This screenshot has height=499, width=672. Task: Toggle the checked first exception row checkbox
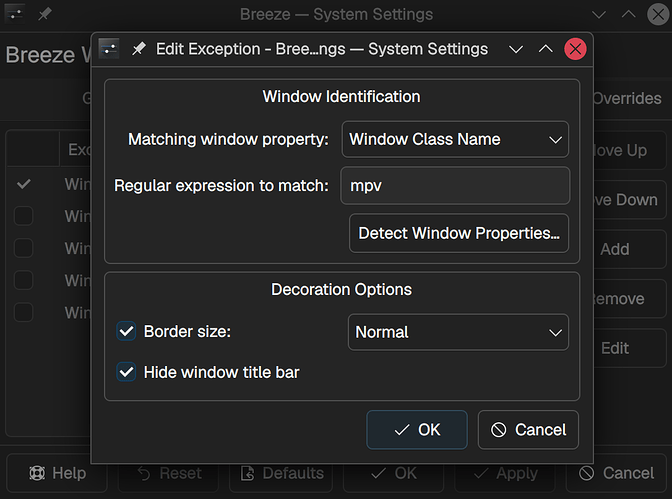24,184
